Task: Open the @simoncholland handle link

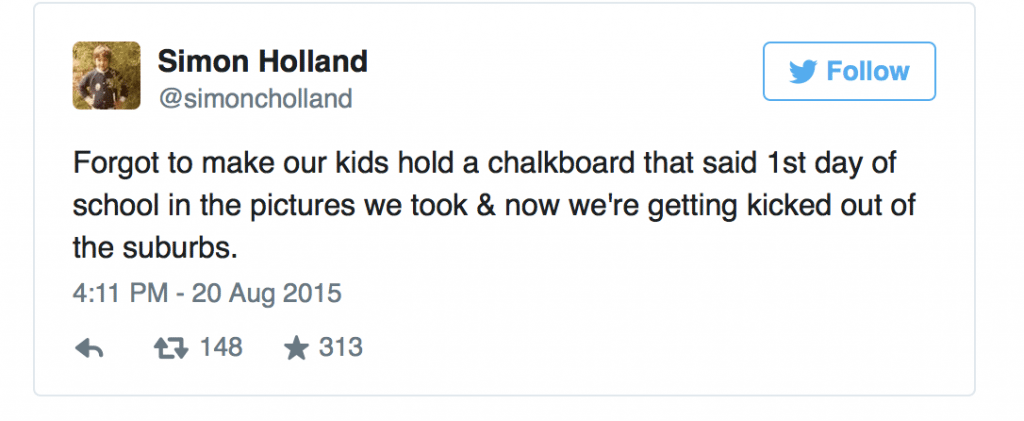Action: (x=255, y=98)
